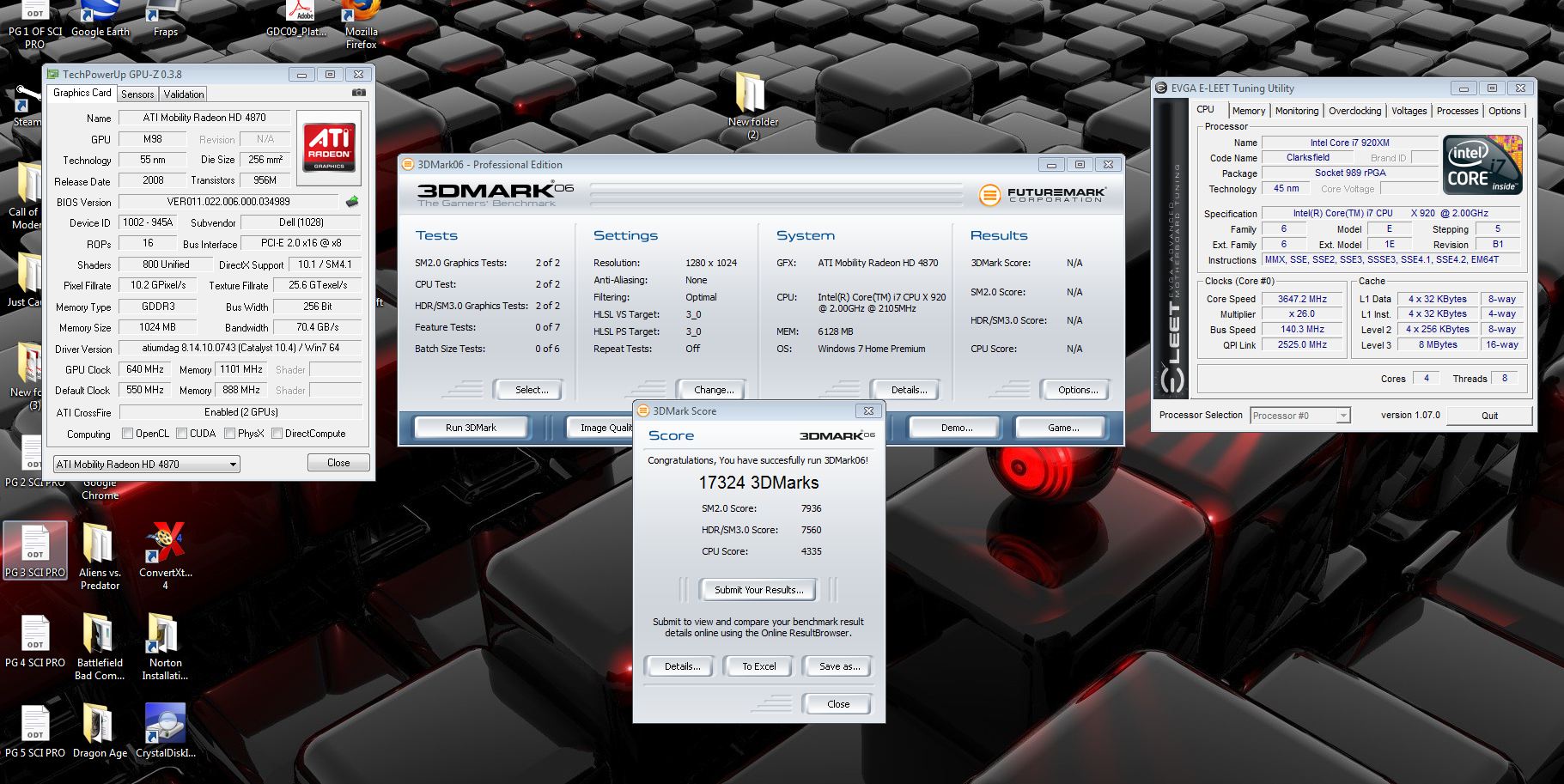The width and height of the screenshot is (1564, 784).
Task: Switch to the Validation tab in GPU-Z
Action: [184, 94]
